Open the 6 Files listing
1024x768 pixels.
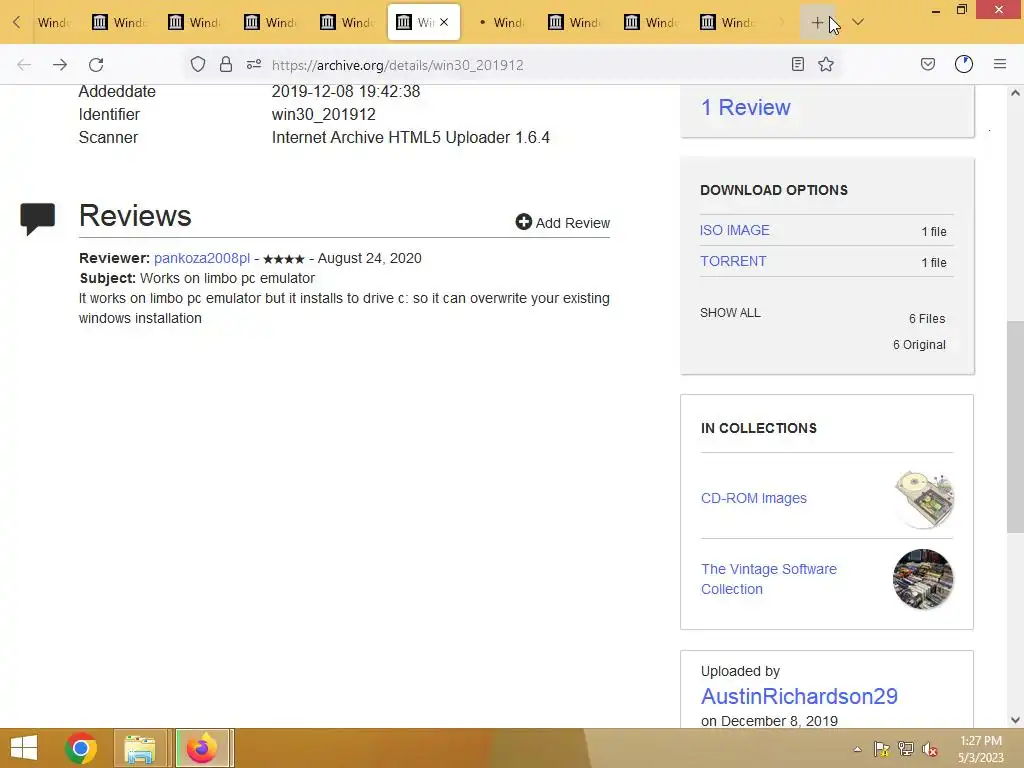coord(927,319)
